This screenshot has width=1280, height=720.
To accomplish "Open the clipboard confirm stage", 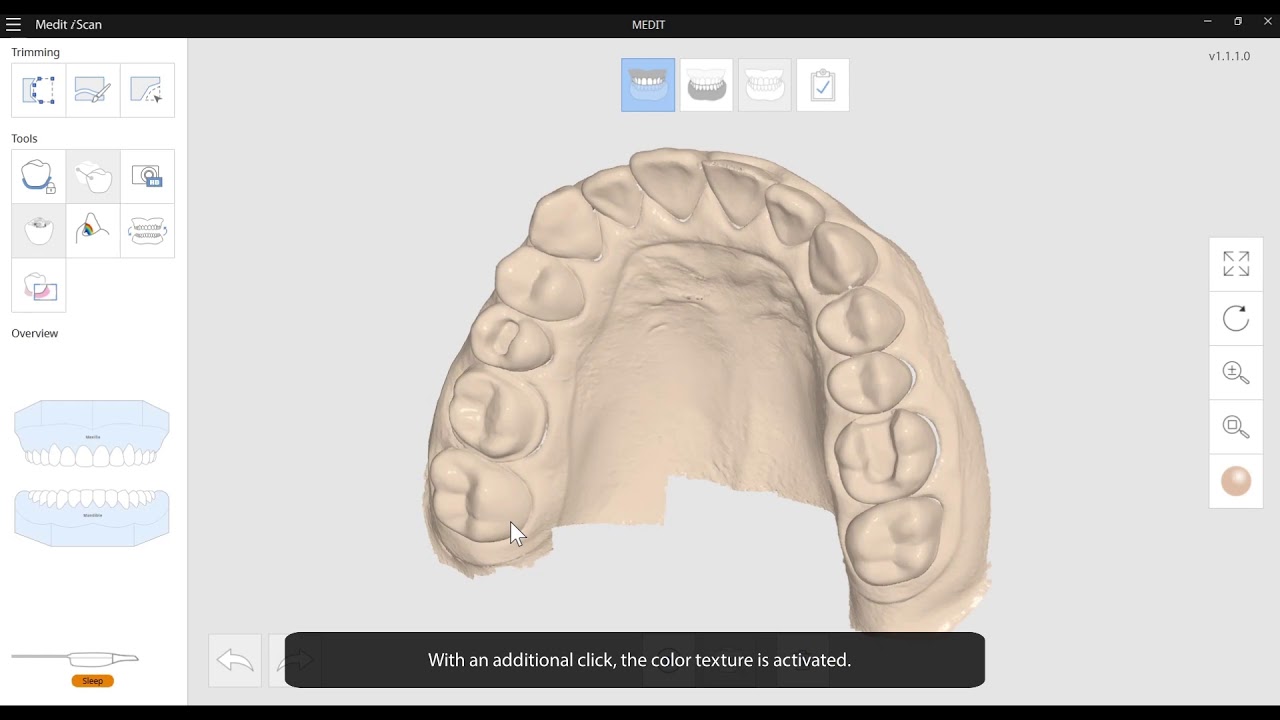I will click(x=823, y=85).
